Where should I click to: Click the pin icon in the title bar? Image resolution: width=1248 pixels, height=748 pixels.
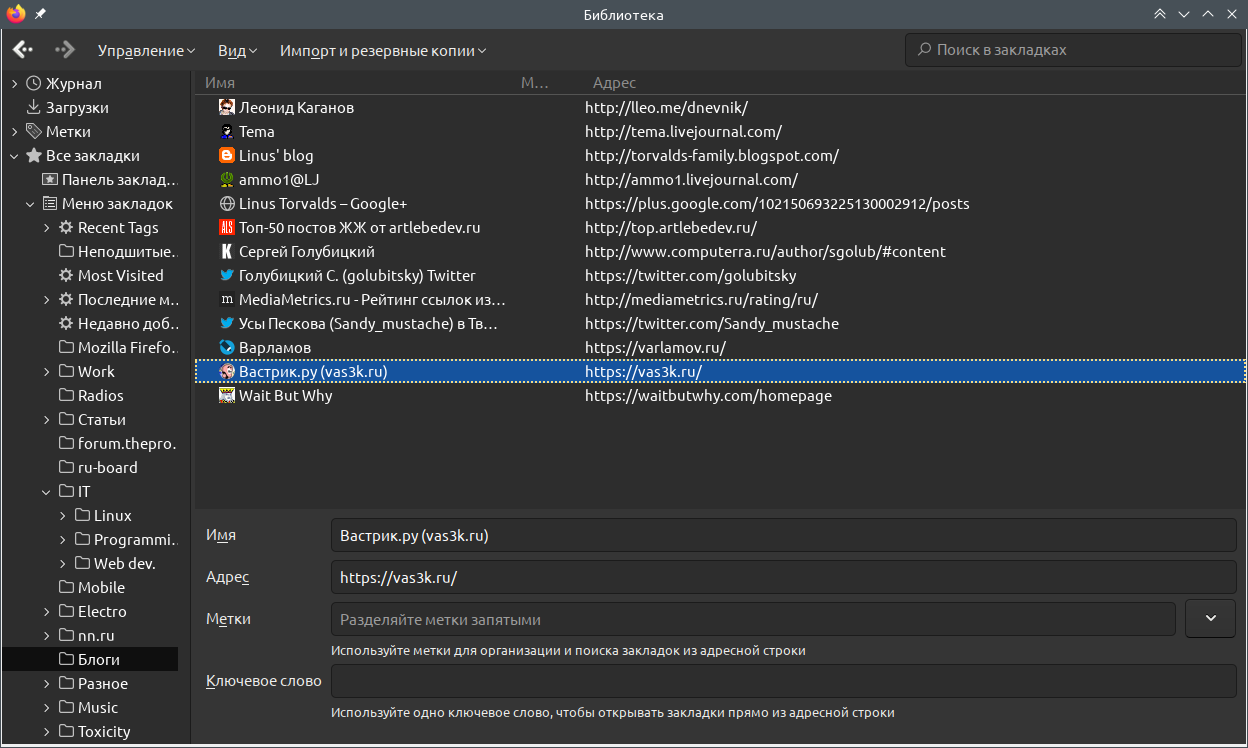pyautogui.click(x=40, y=15)
